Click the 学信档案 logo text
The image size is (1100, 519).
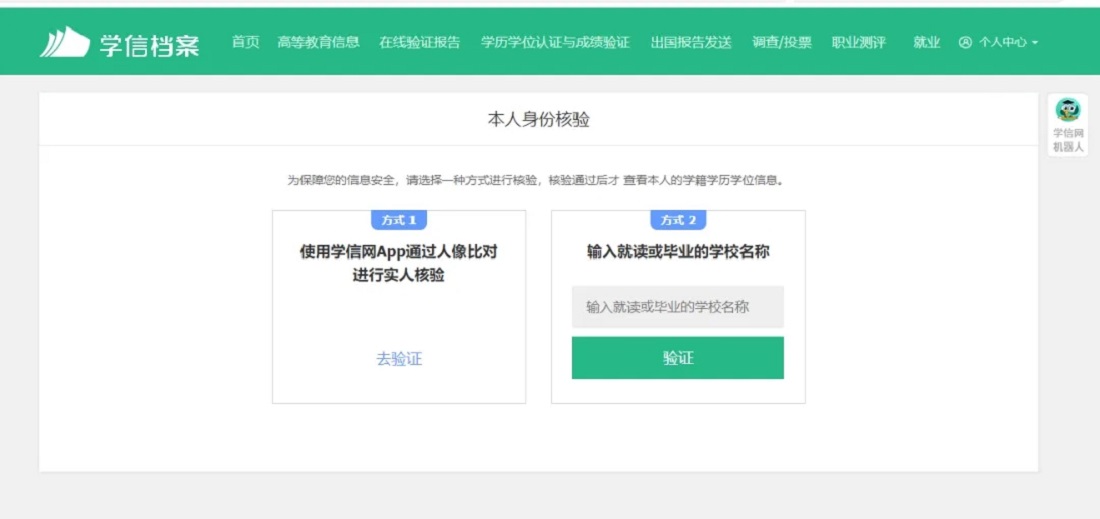click(x=150, y=45)
